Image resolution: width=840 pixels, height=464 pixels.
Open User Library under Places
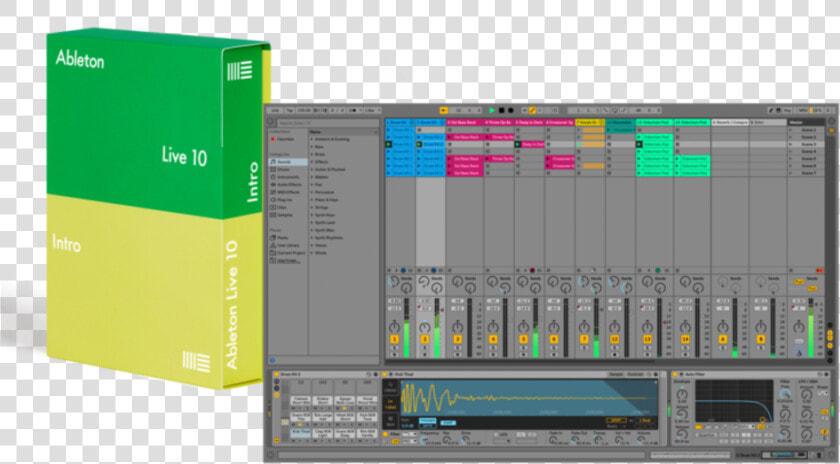click(287, 245)
